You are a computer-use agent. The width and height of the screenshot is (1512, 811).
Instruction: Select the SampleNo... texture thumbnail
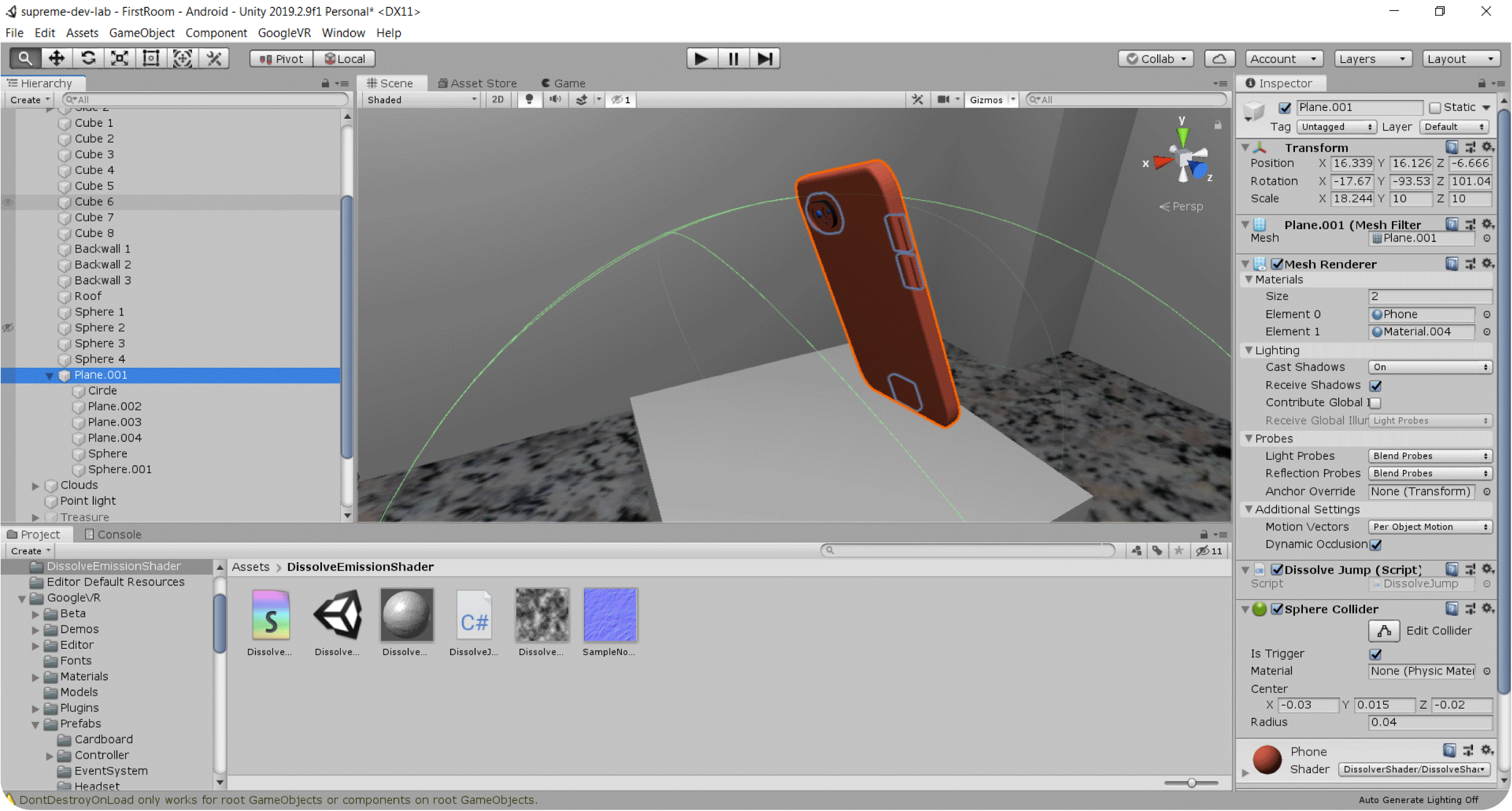click(x=610, y=615)
